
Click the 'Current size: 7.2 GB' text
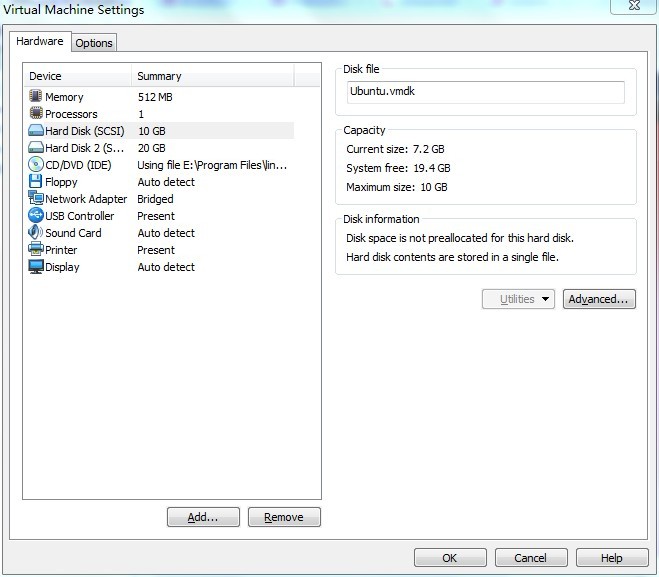(395, 149)
